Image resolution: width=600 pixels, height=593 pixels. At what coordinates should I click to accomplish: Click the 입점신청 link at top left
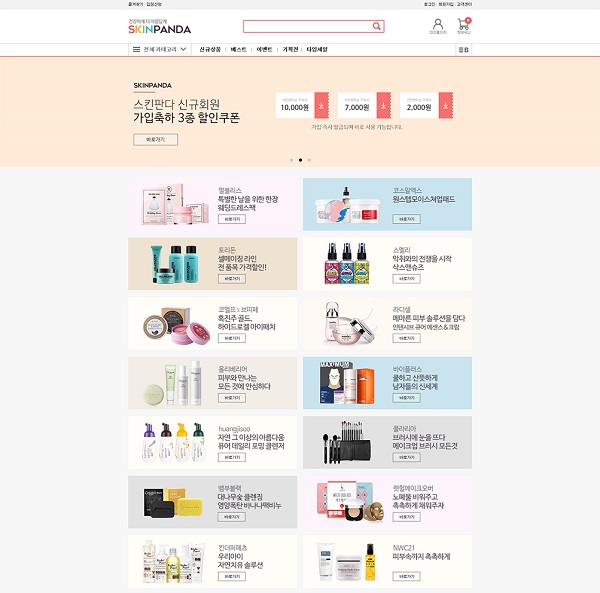click(154, 4)
